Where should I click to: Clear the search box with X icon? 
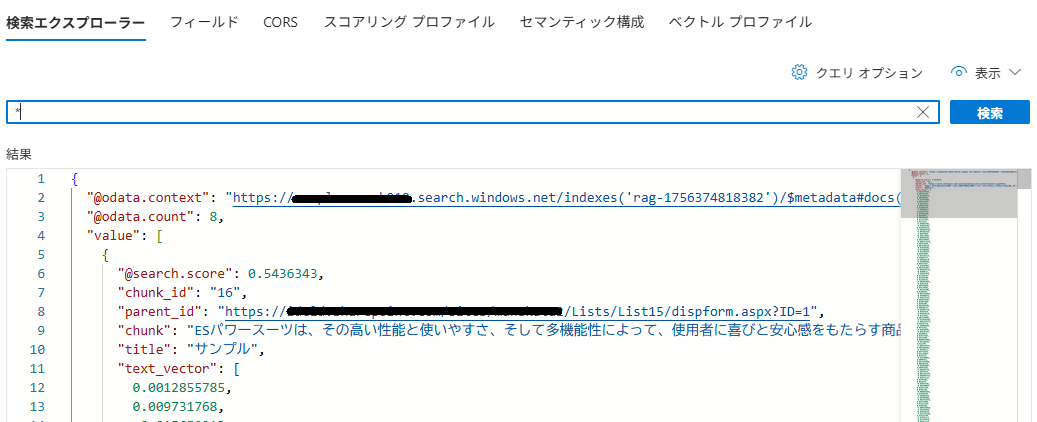click(x=923, y=112)
